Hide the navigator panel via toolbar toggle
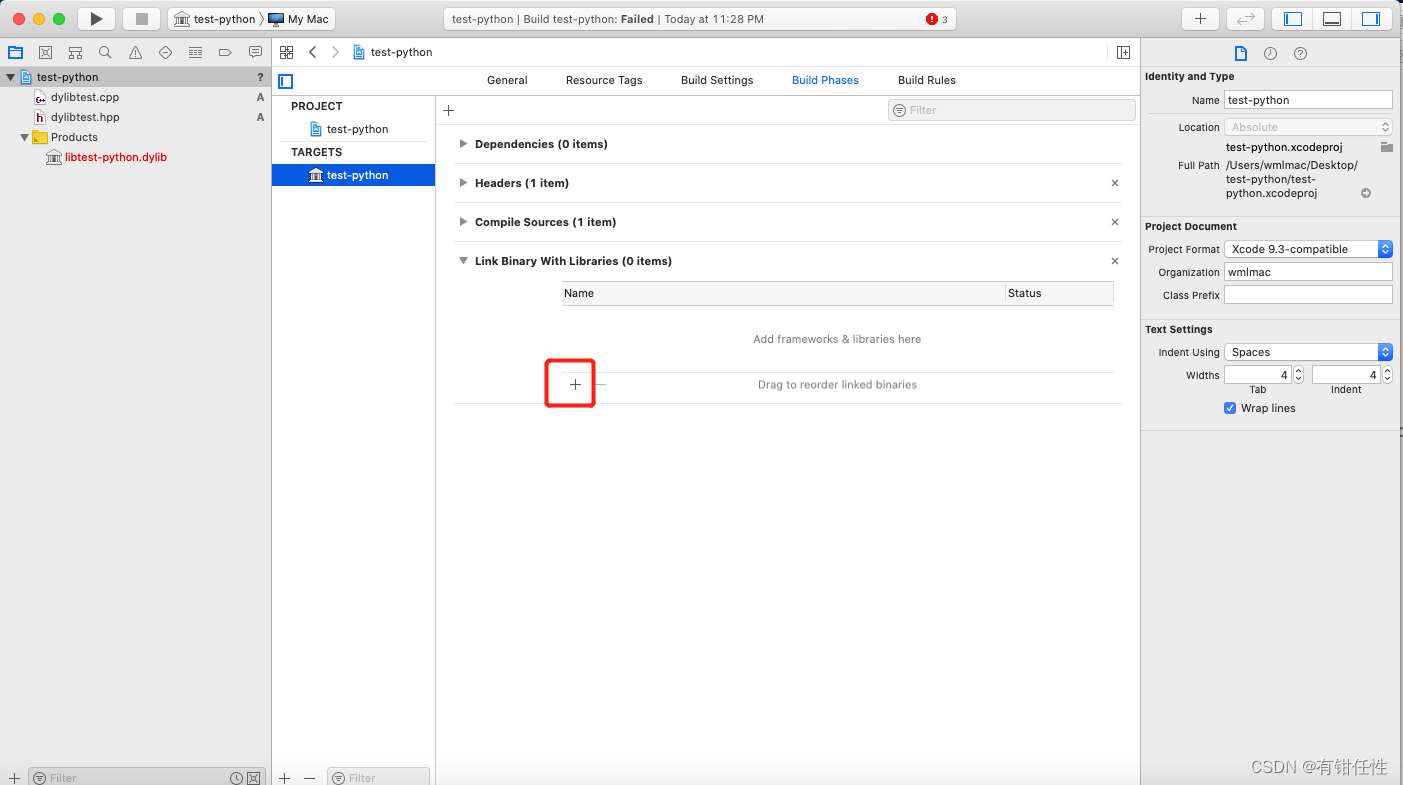 pyautogui.click(x=1293, y=19)
